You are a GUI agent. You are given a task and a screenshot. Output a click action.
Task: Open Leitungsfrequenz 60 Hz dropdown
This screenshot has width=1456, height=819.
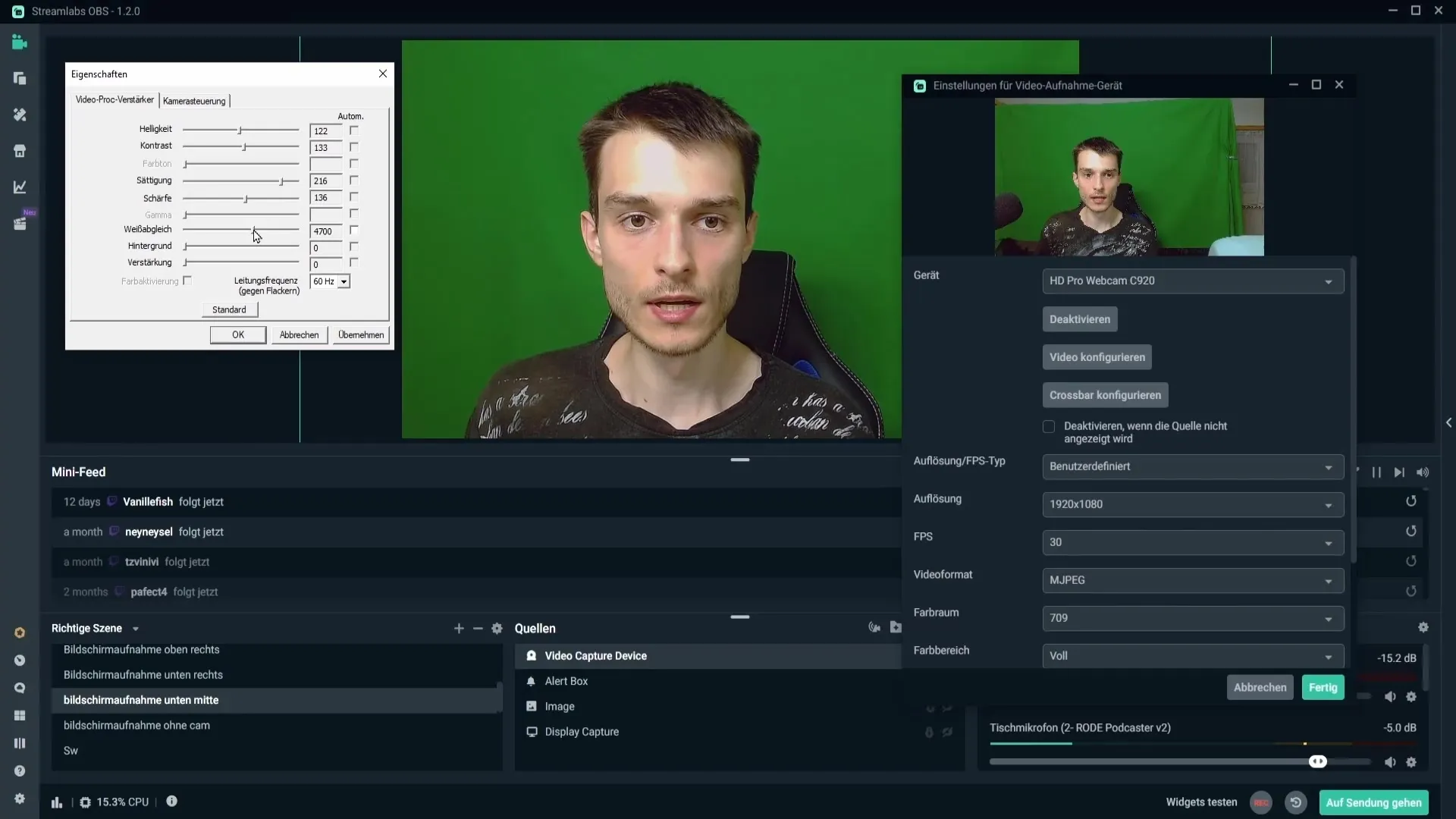(330, 281)
